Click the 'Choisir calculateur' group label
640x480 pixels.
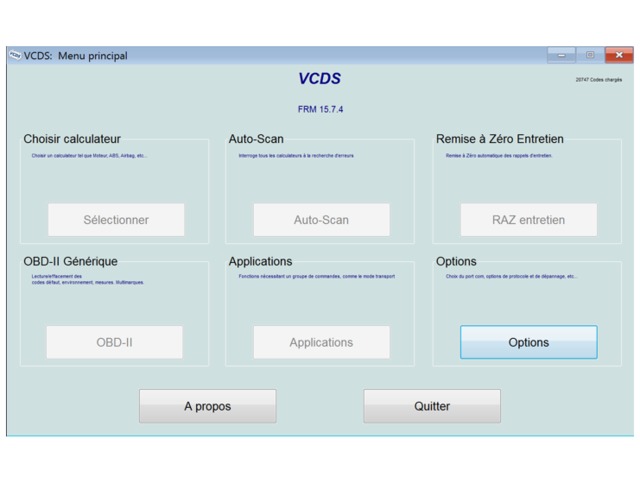(x=72, y=139)
